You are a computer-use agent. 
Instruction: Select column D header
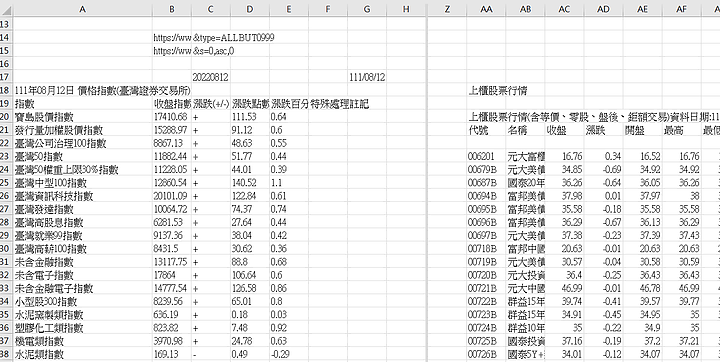pos(250,8)
